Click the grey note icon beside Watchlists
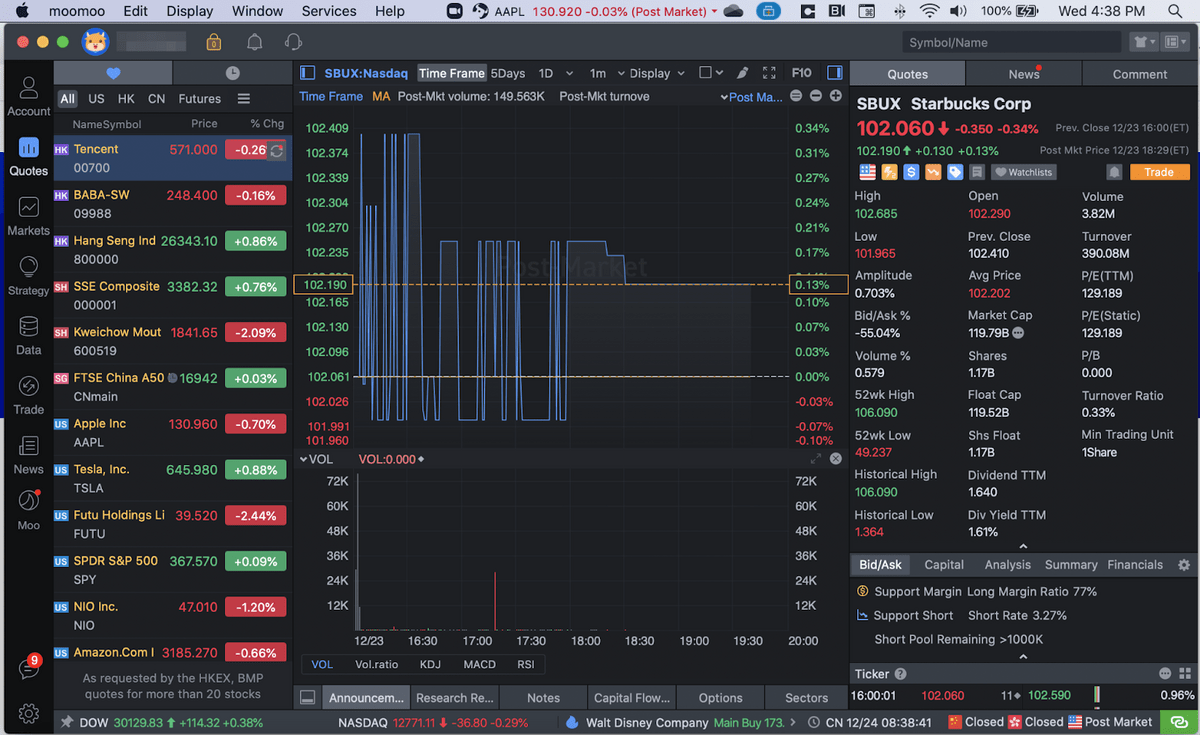The height and width of the screenshot is (735, 1200). tap(977, 172)
